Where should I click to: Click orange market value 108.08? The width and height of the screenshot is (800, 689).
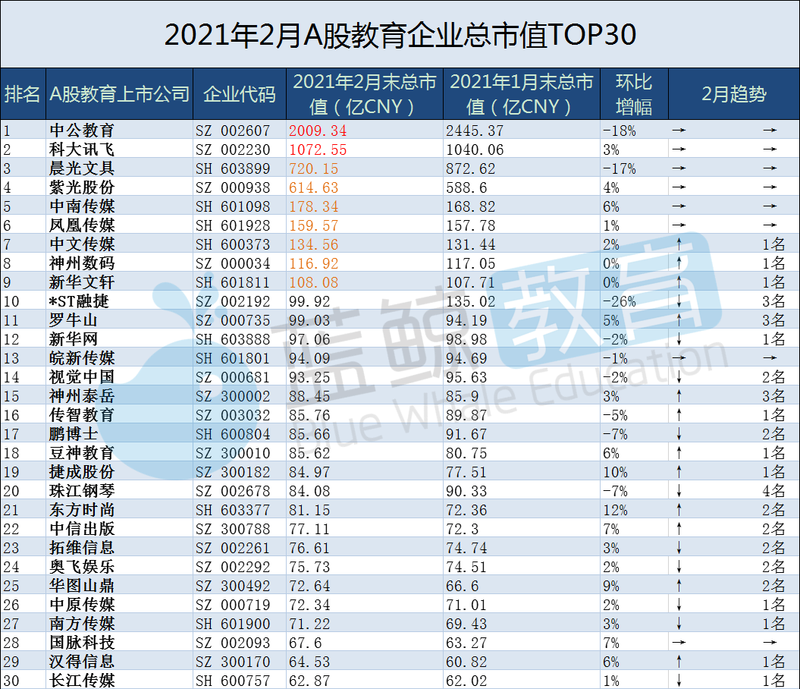[314, 282]
